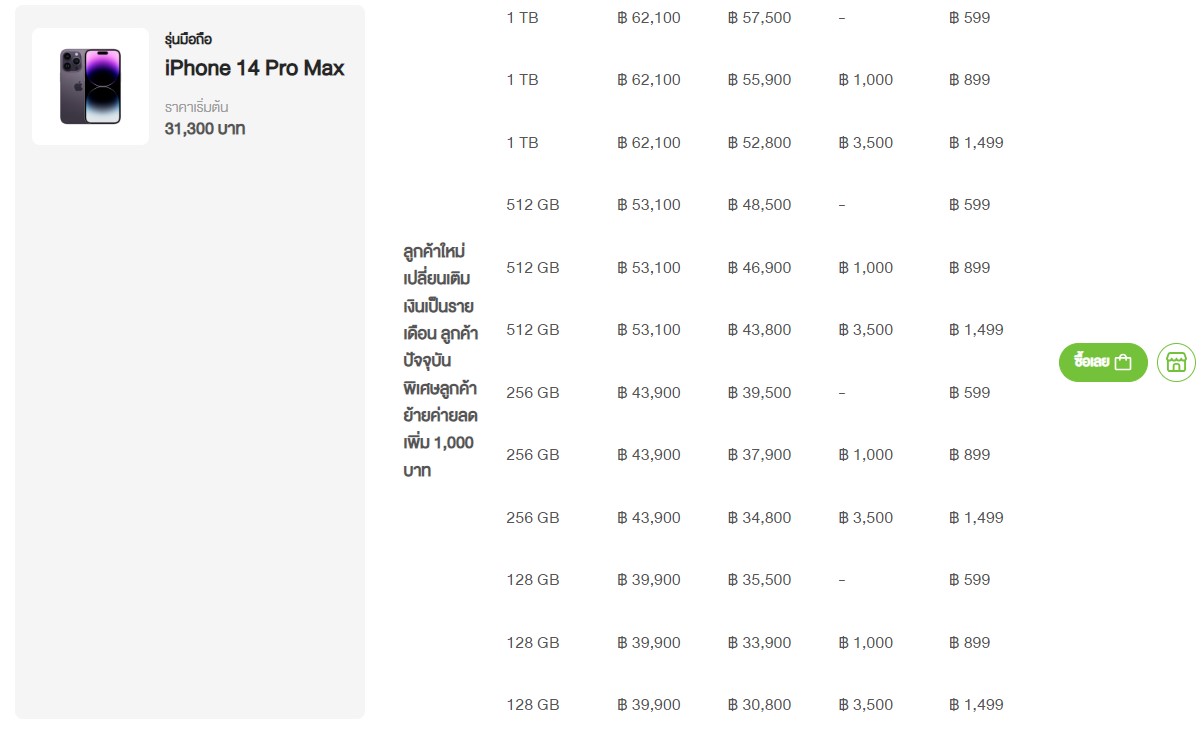Click the green store icon button

[x=1176, y=362]
